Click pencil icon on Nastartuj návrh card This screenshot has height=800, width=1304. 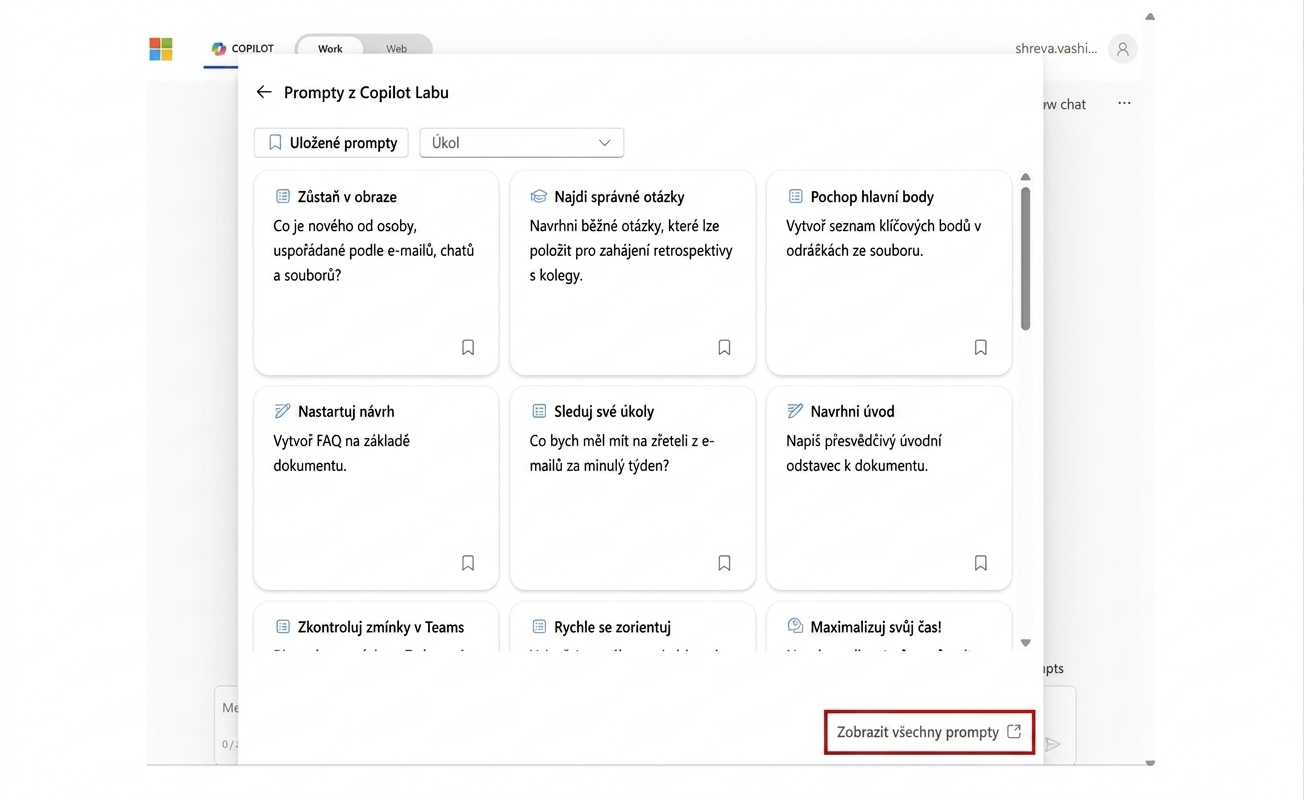coord(282,411)
